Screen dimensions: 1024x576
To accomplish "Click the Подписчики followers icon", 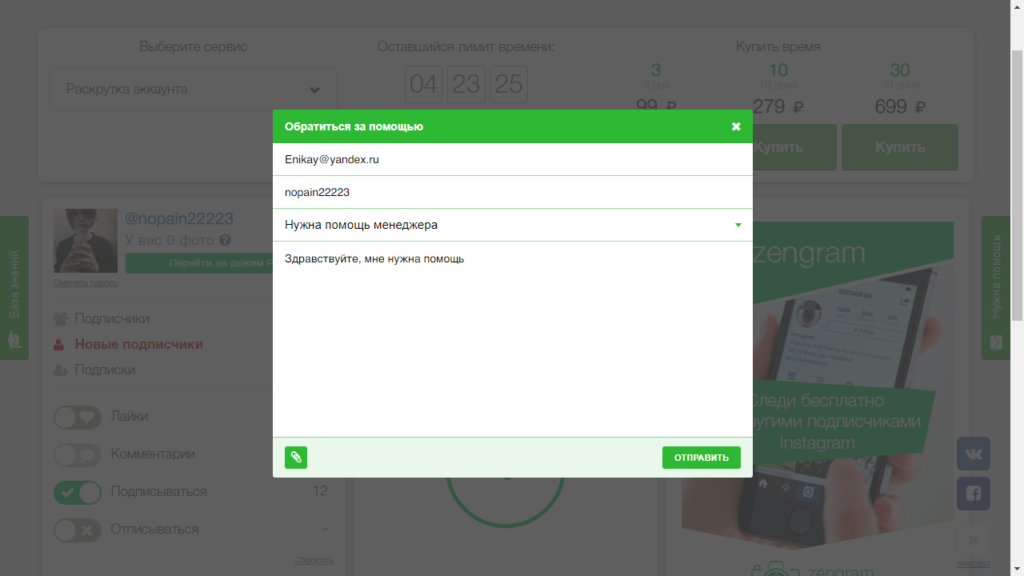I will click(61, 319).
